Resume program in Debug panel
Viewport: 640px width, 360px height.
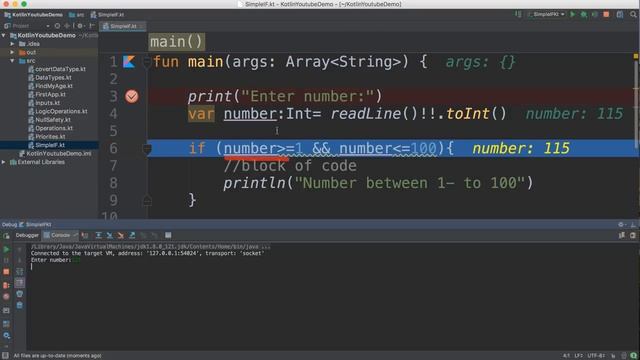tap(6, 249)
